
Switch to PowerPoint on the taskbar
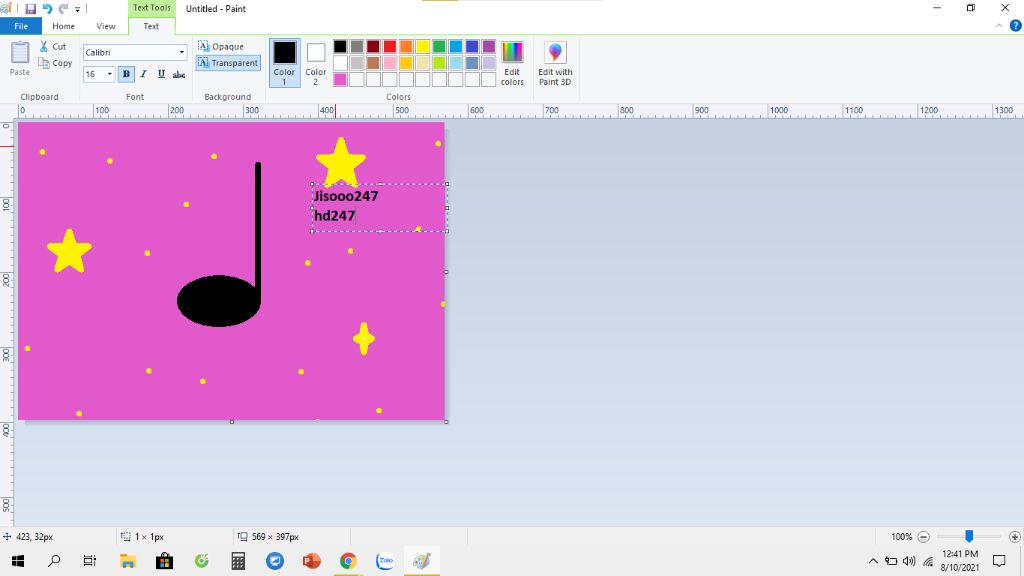[312, 561]
